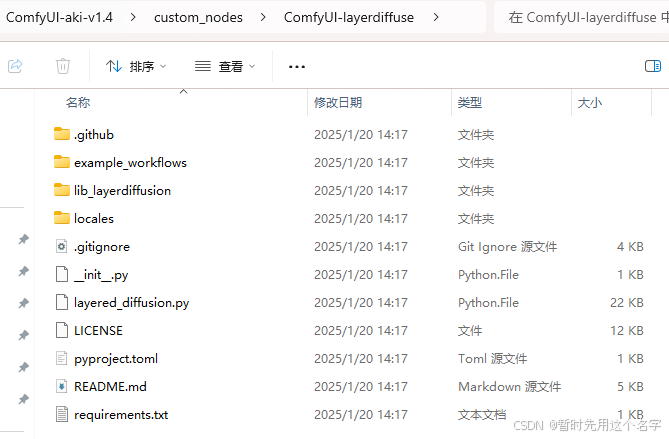Click the locales folder name
Screen dimensions: 669x439
[x=94, y=219]
